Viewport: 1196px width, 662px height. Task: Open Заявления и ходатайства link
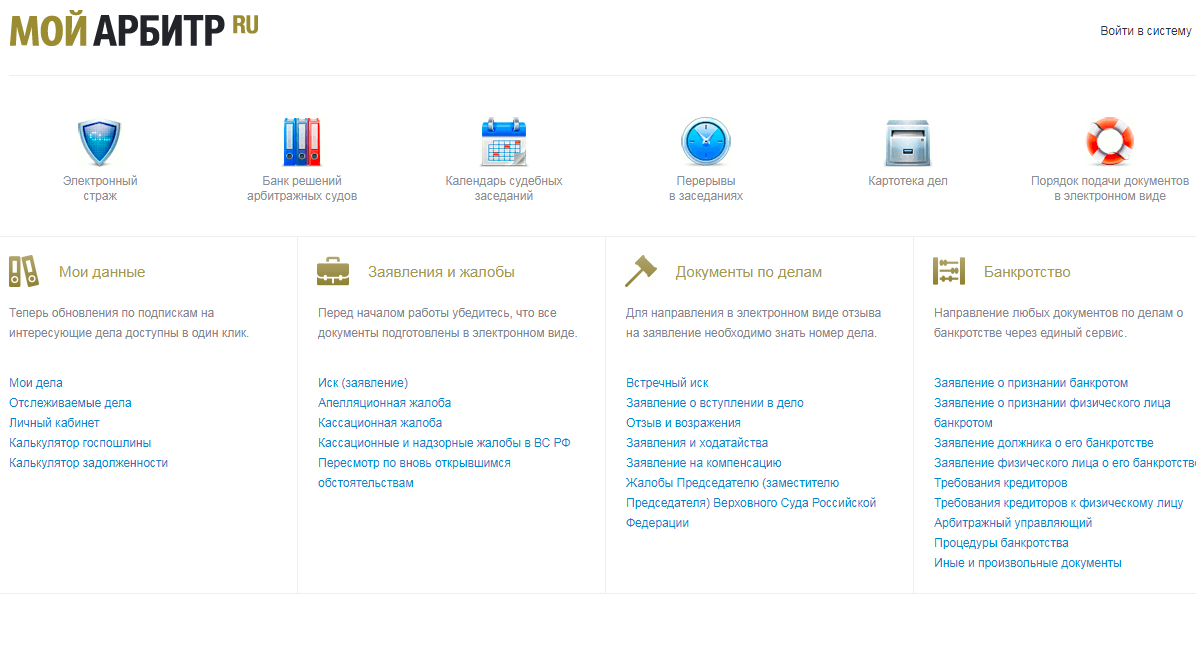click(x=697, y=442)
